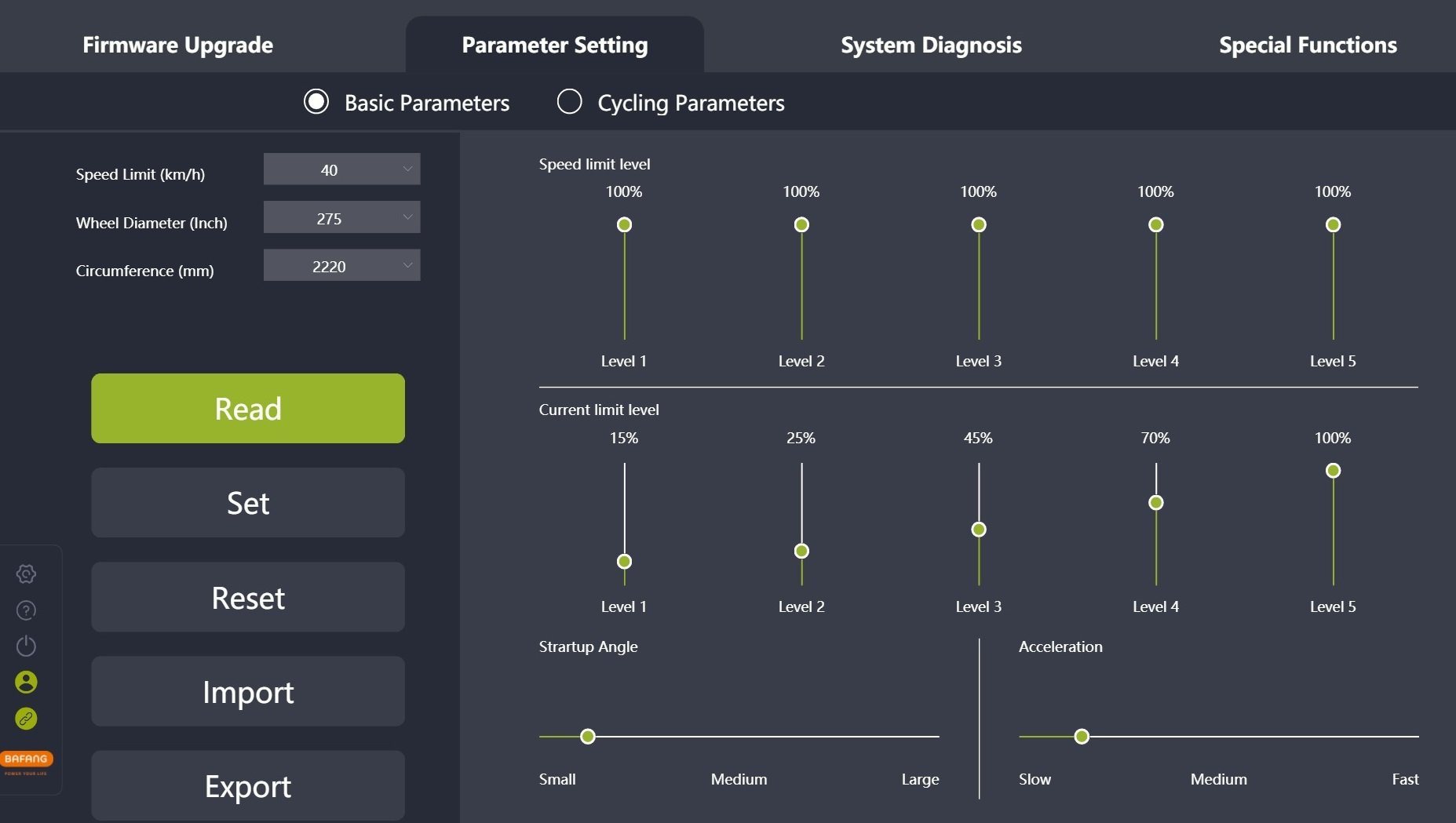1456x823 pixels.
Task: Click the Bafang logo badge
Action: [x=26, y=762]
